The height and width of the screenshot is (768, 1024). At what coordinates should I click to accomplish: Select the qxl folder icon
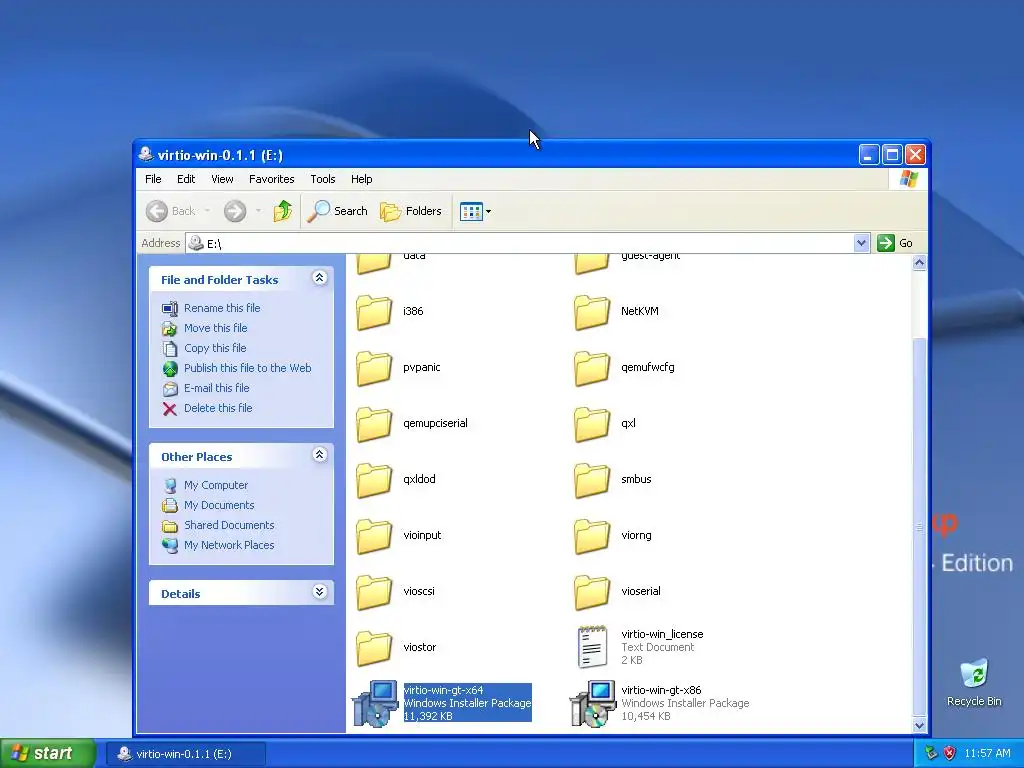click(592, 424)
